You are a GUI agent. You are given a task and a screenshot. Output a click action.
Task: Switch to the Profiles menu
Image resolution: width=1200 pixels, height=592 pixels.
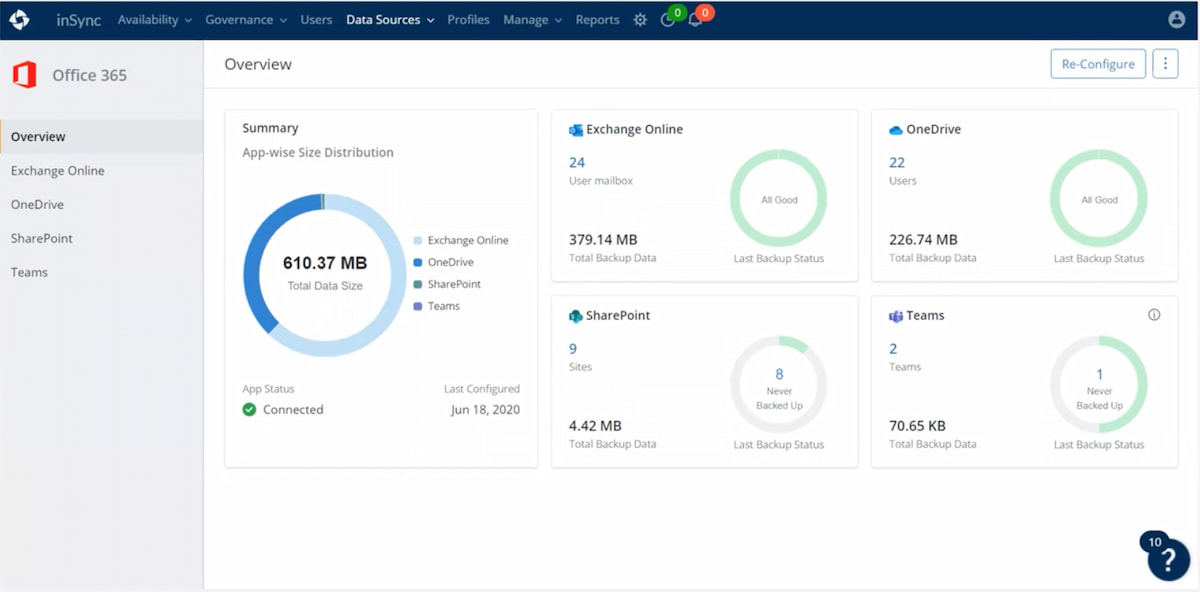[468, 19]
